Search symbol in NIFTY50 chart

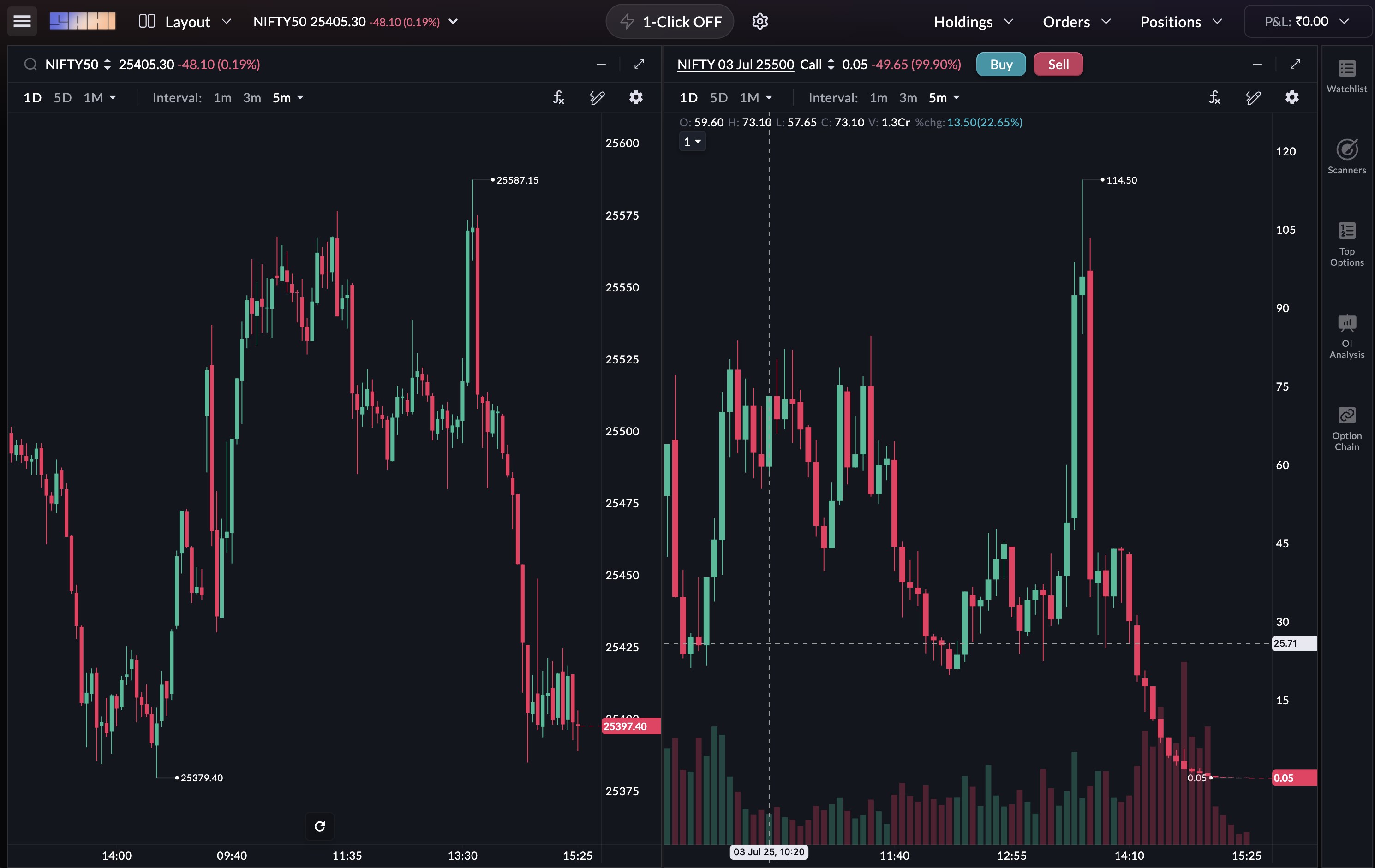coord(30,65)
